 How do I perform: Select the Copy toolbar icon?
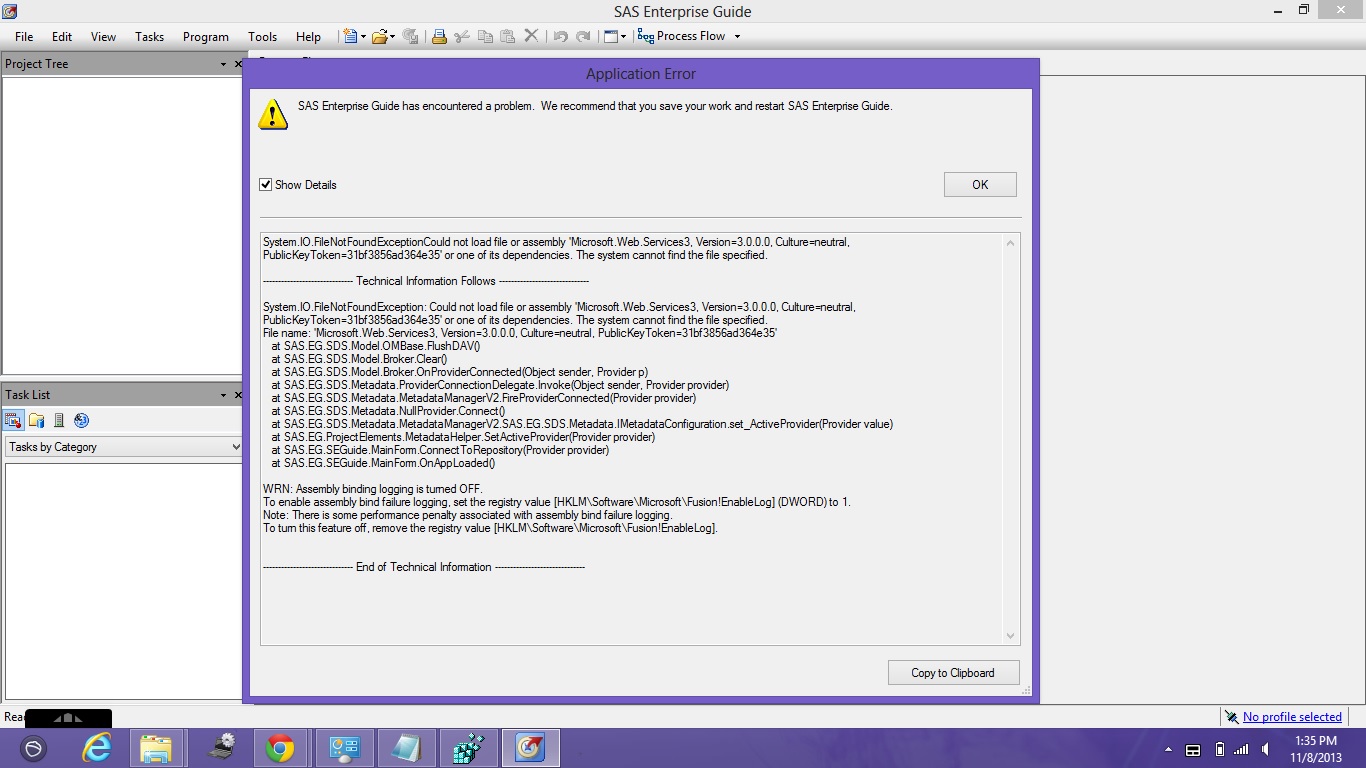487,36
